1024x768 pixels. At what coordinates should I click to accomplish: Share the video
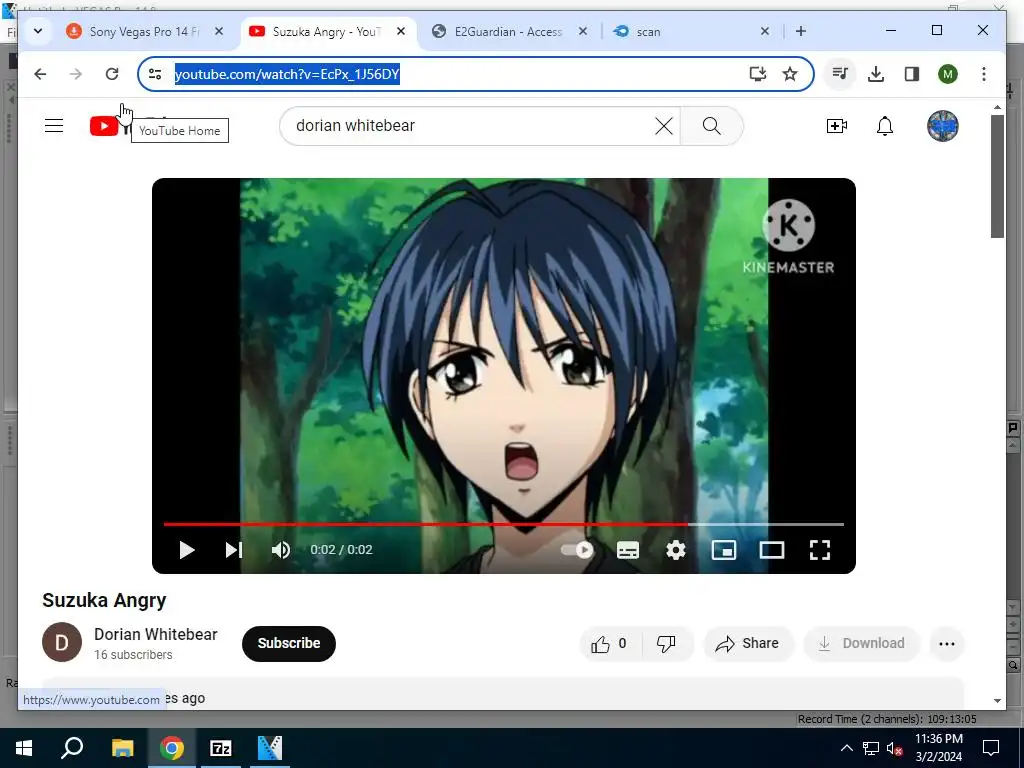748,643
